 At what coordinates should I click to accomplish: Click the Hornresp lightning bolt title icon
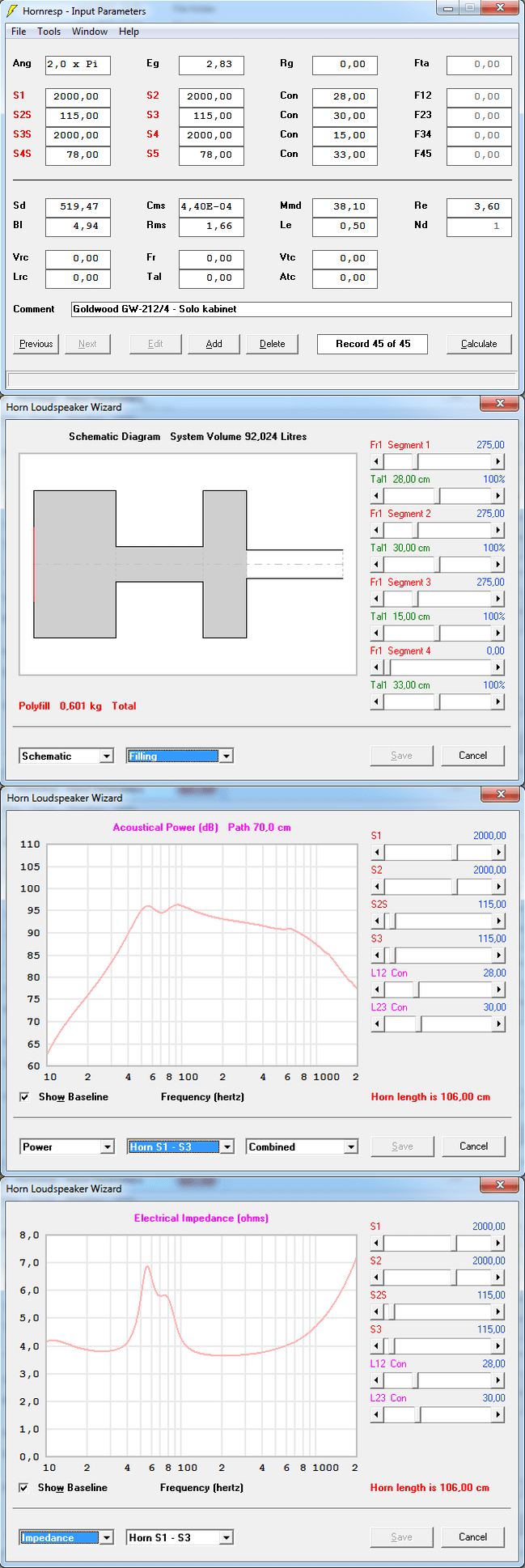pyautogui.click(x=11, y=11)
